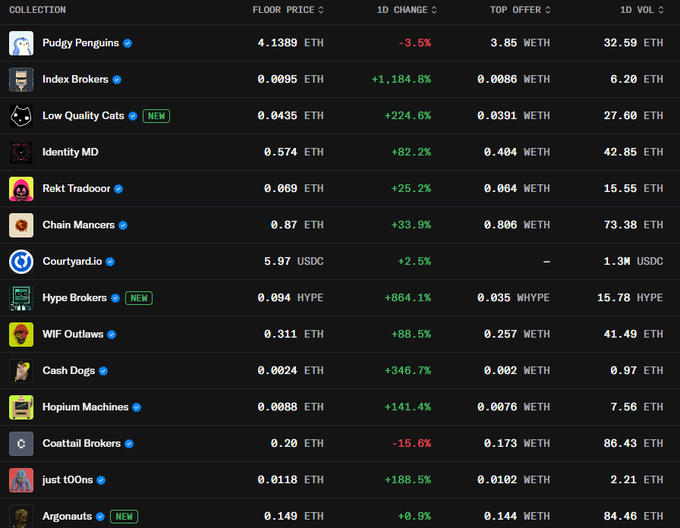The width and height of the screenshot is (680, 528).
Task: Click the +346.7% change value
Action: click(x=408, y=371)
